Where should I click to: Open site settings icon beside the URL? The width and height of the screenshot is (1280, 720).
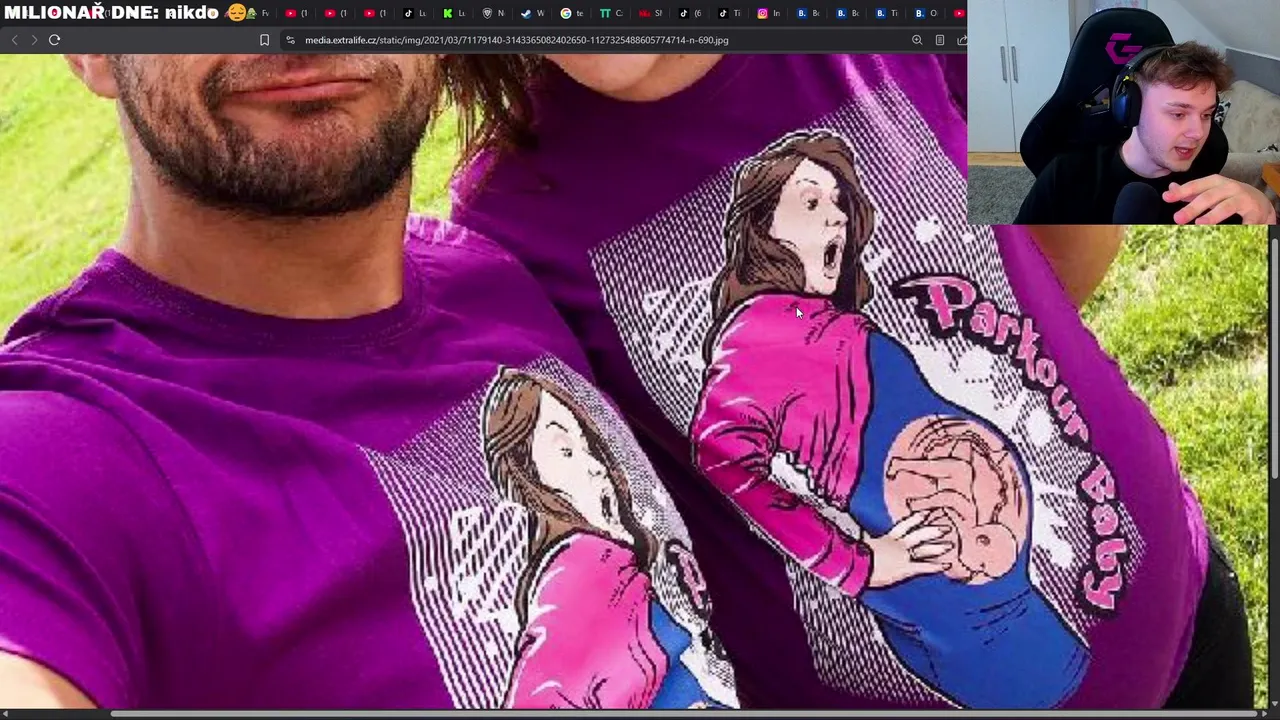point(290,40)
